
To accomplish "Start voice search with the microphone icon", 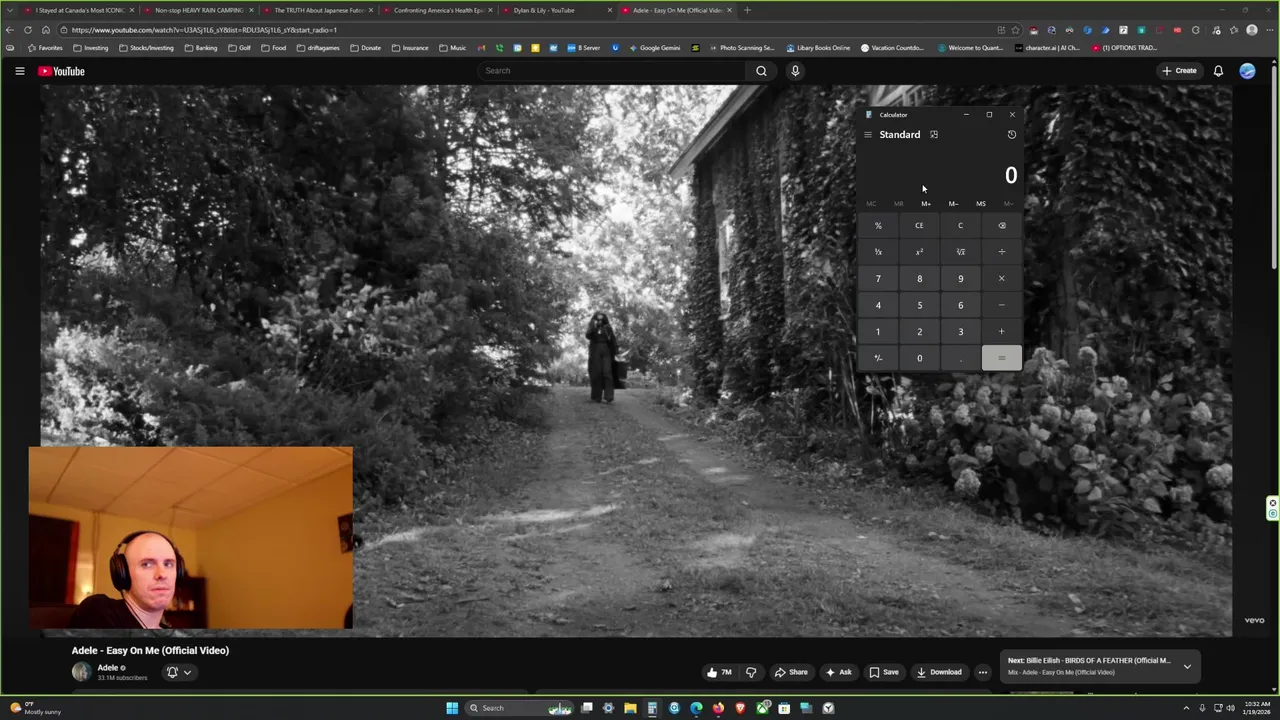I will coord(795,71).
